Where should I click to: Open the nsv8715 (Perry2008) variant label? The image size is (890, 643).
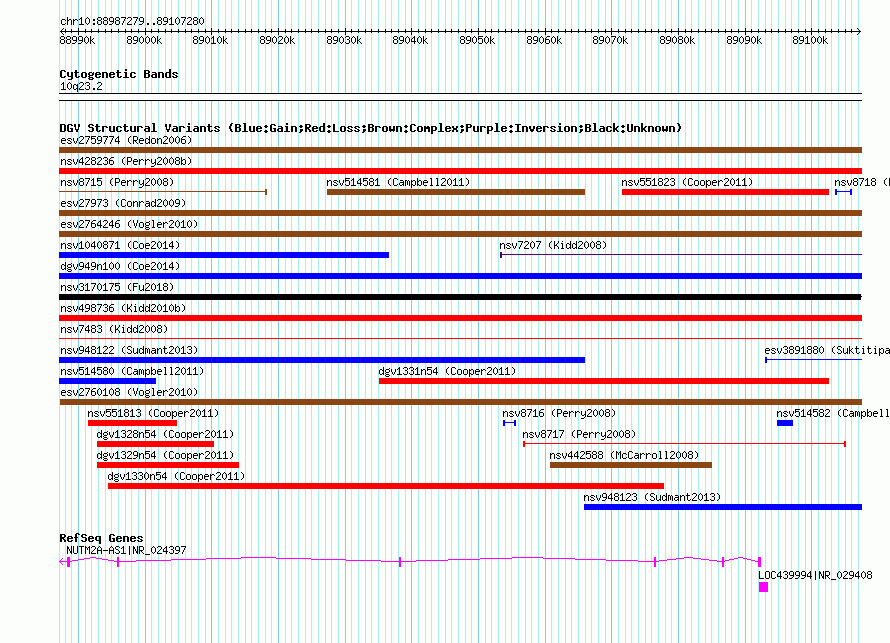pyautogui.click(x=117, y=182)
